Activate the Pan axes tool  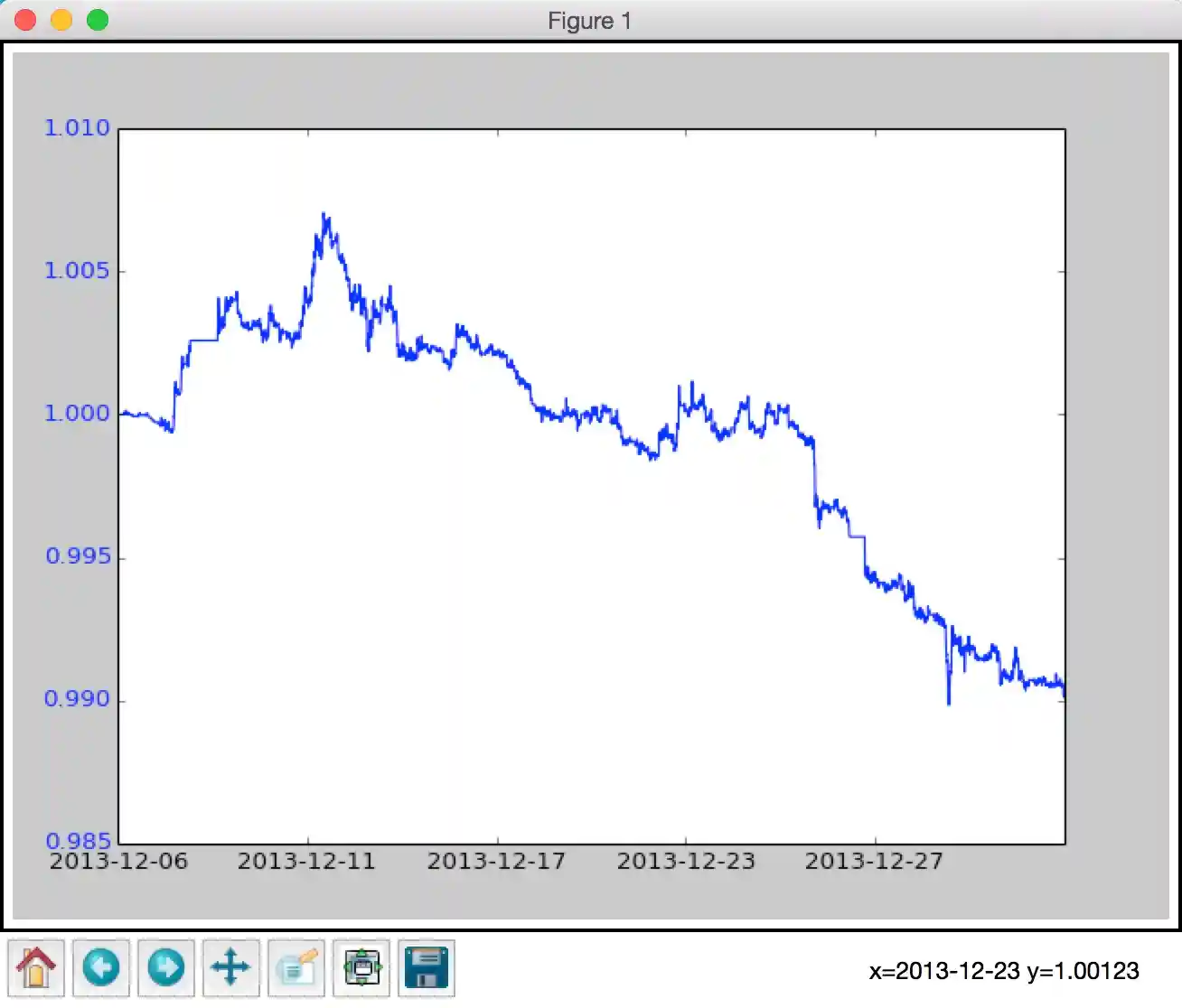(x=231, y=968)
